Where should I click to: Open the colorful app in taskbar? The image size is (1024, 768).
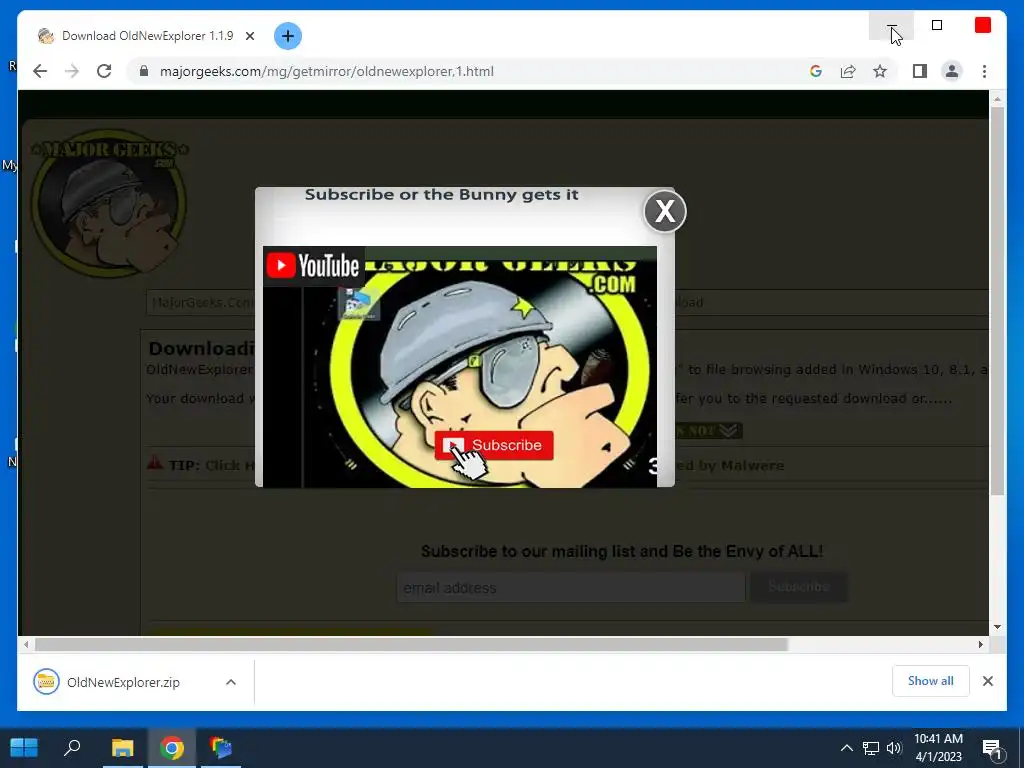point(221,747)
